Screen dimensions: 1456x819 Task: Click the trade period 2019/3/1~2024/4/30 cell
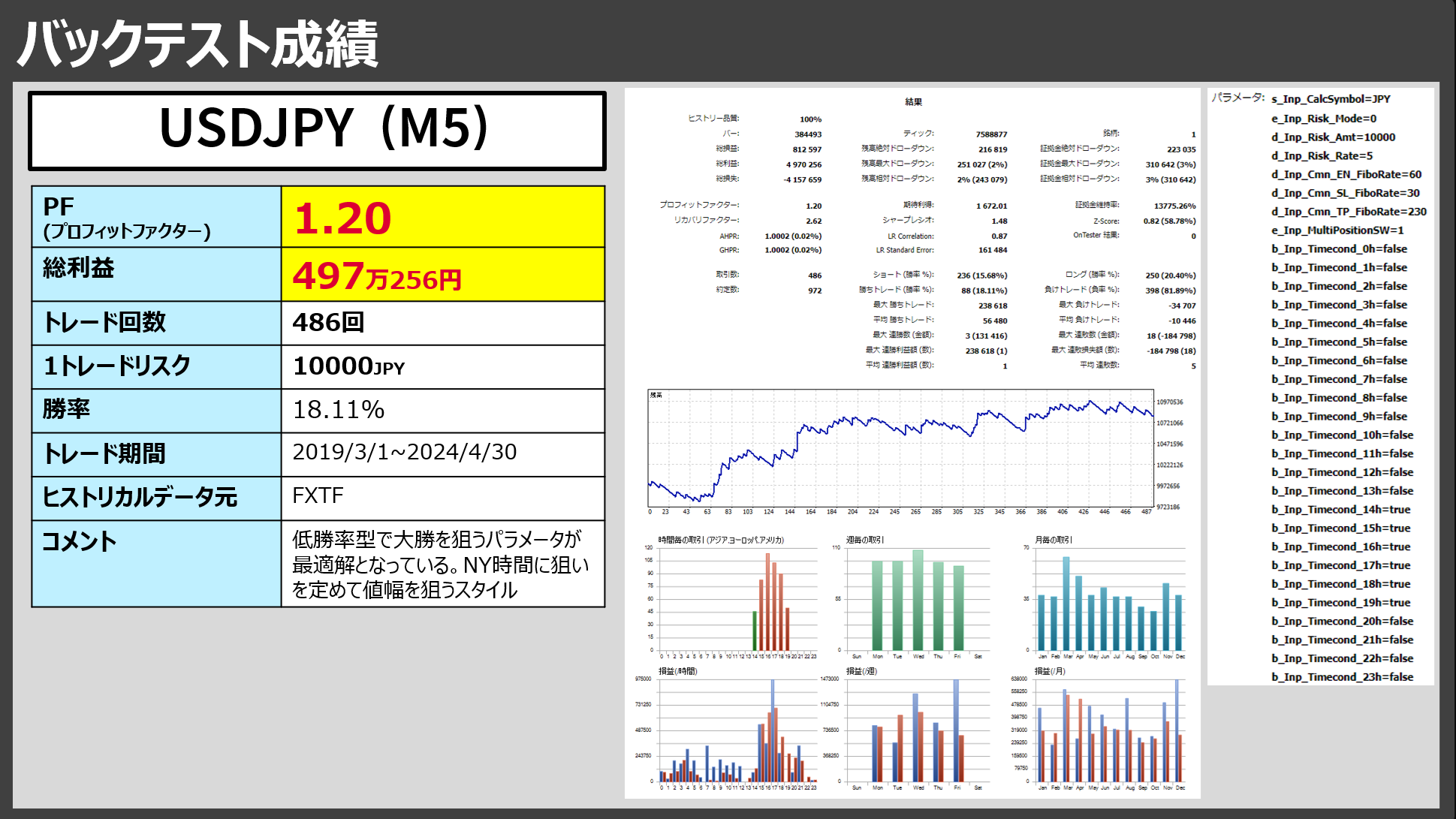442,453
